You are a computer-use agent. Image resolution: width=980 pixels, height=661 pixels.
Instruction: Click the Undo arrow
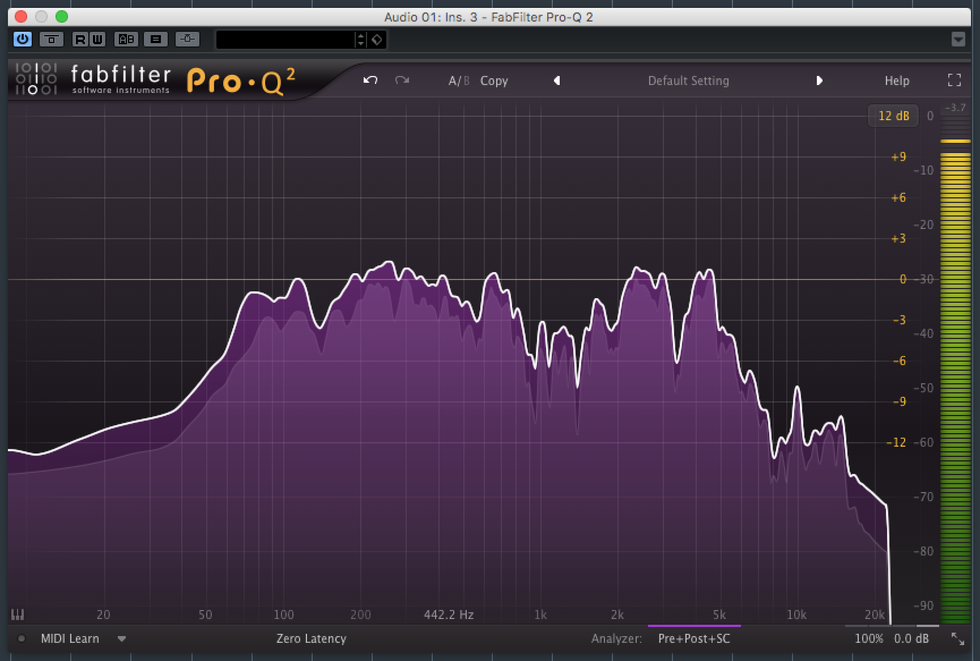(x=371, y=81)
